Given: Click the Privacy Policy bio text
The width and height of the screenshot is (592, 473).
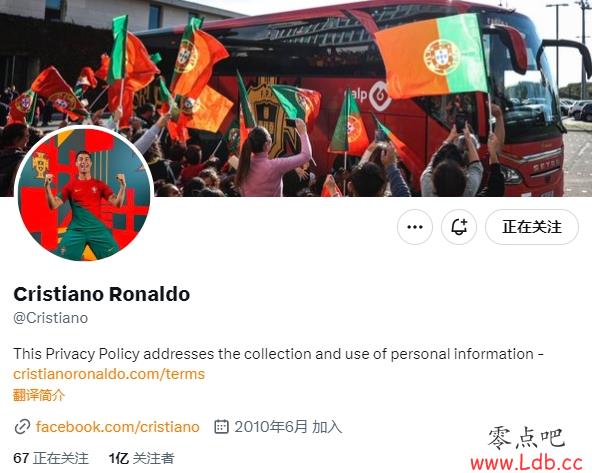Looking at the screenshot, I should [x=92, y=354].
